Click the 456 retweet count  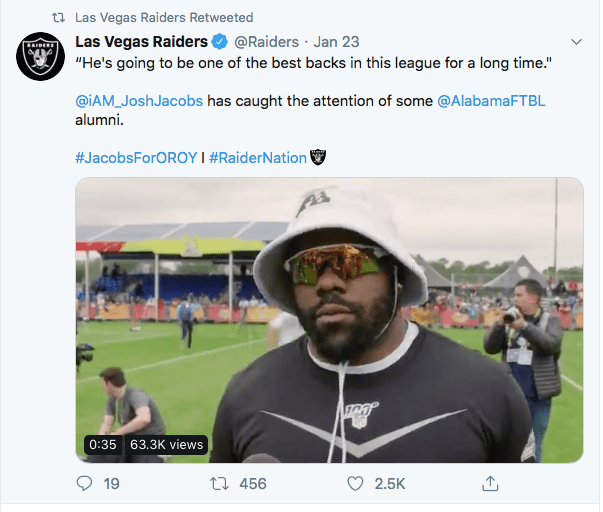[x=253, y=483]
